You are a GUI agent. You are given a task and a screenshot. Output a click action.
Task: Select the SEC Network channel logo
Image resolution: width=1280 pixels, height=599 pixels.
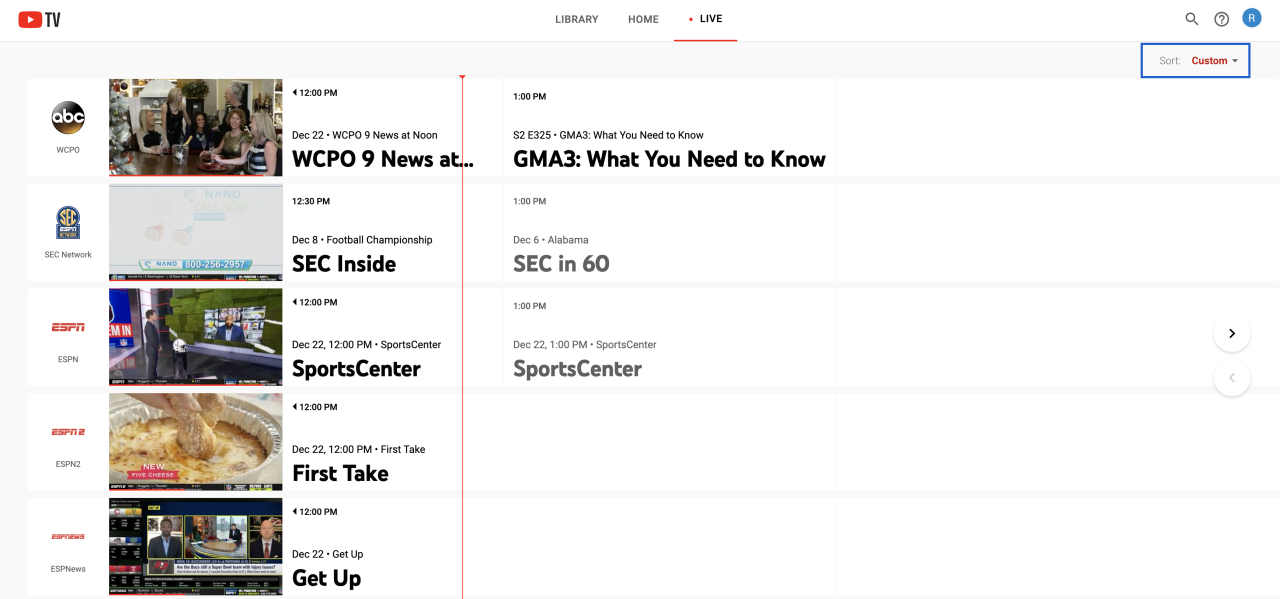click(68, 222)
